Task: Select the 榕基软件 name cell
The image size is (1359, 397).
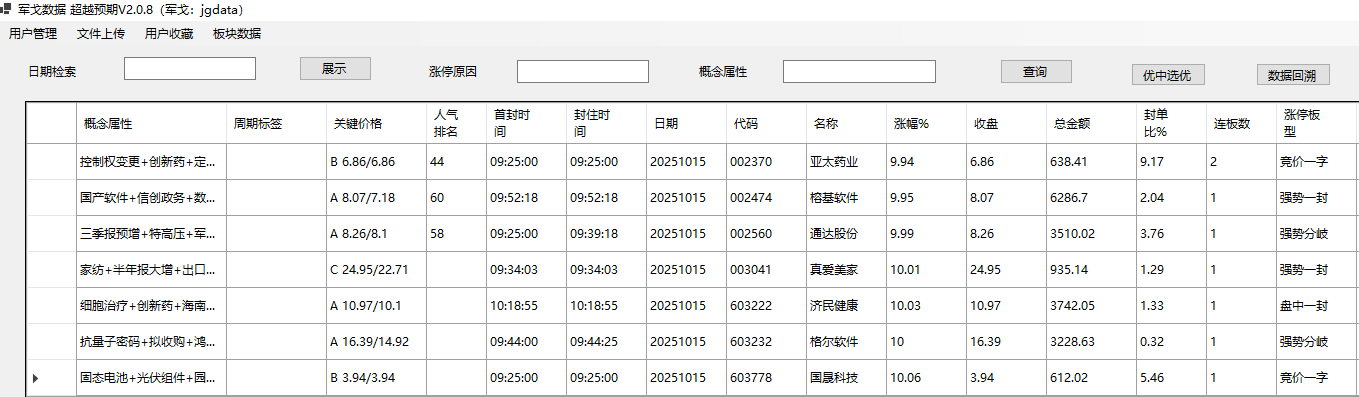Action: (x=847, y=198)
